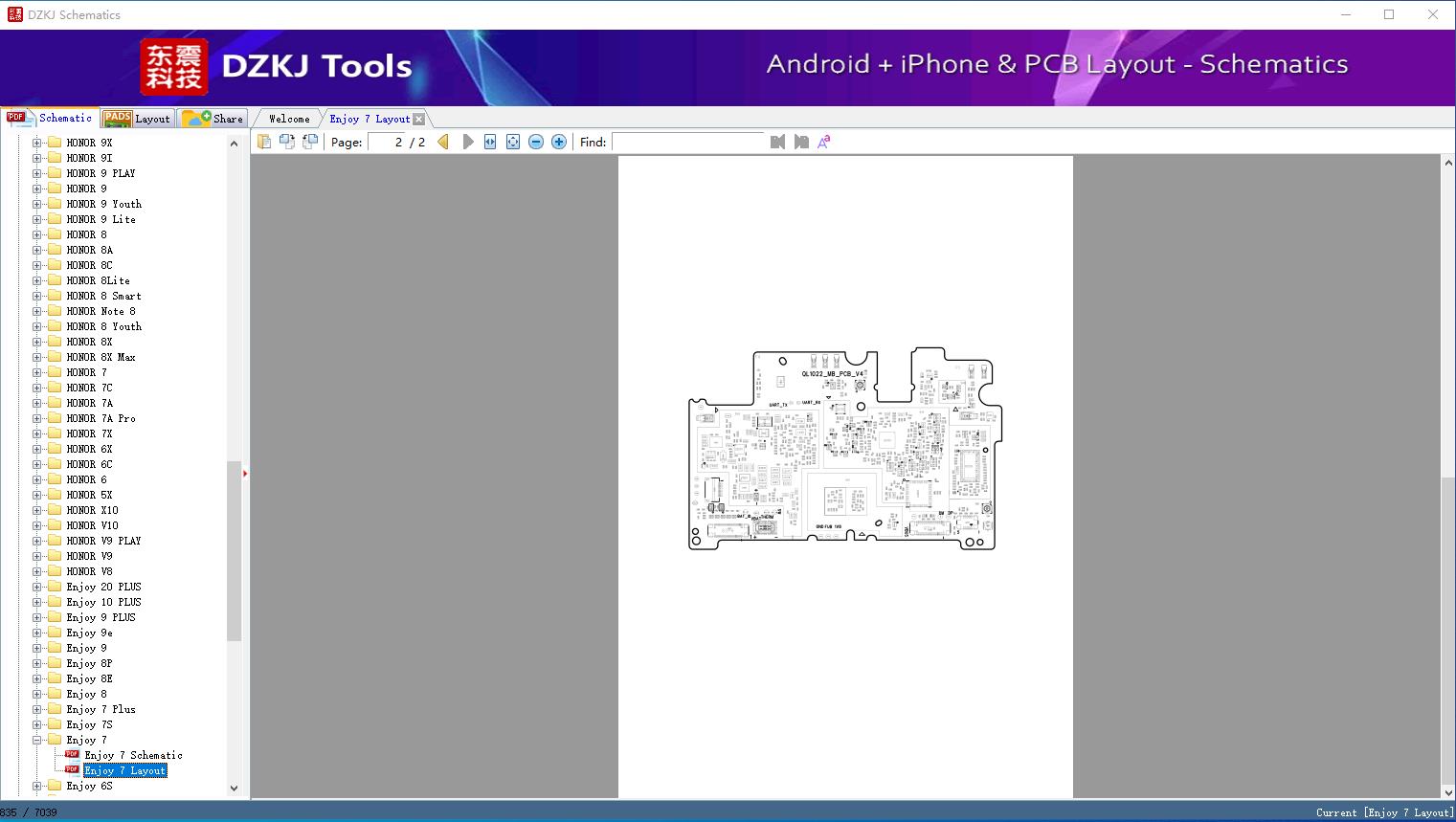
Task: Close the Enjoy 7 Layout tab
Action: (x=418, y=120)
